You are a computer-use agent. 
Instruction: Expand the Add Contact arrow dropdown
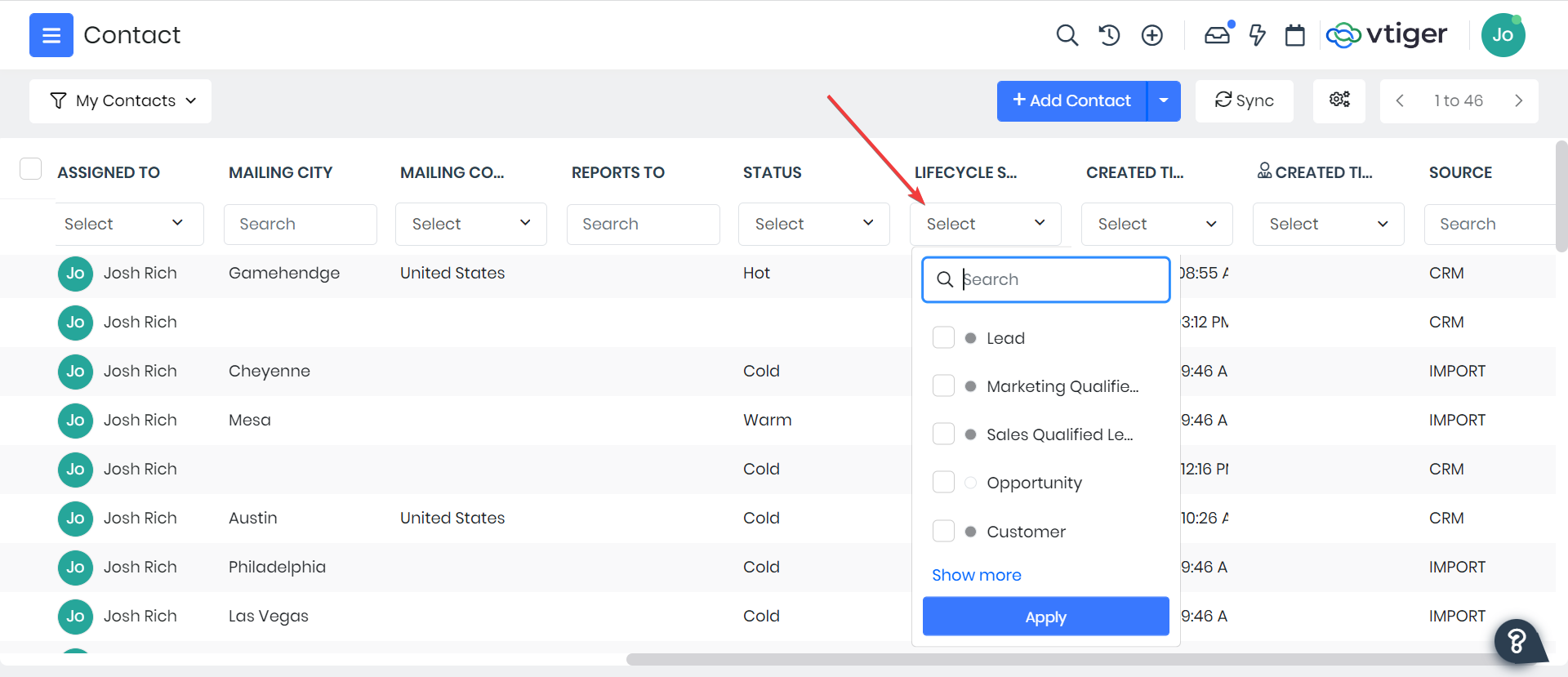coord(1164,100)
